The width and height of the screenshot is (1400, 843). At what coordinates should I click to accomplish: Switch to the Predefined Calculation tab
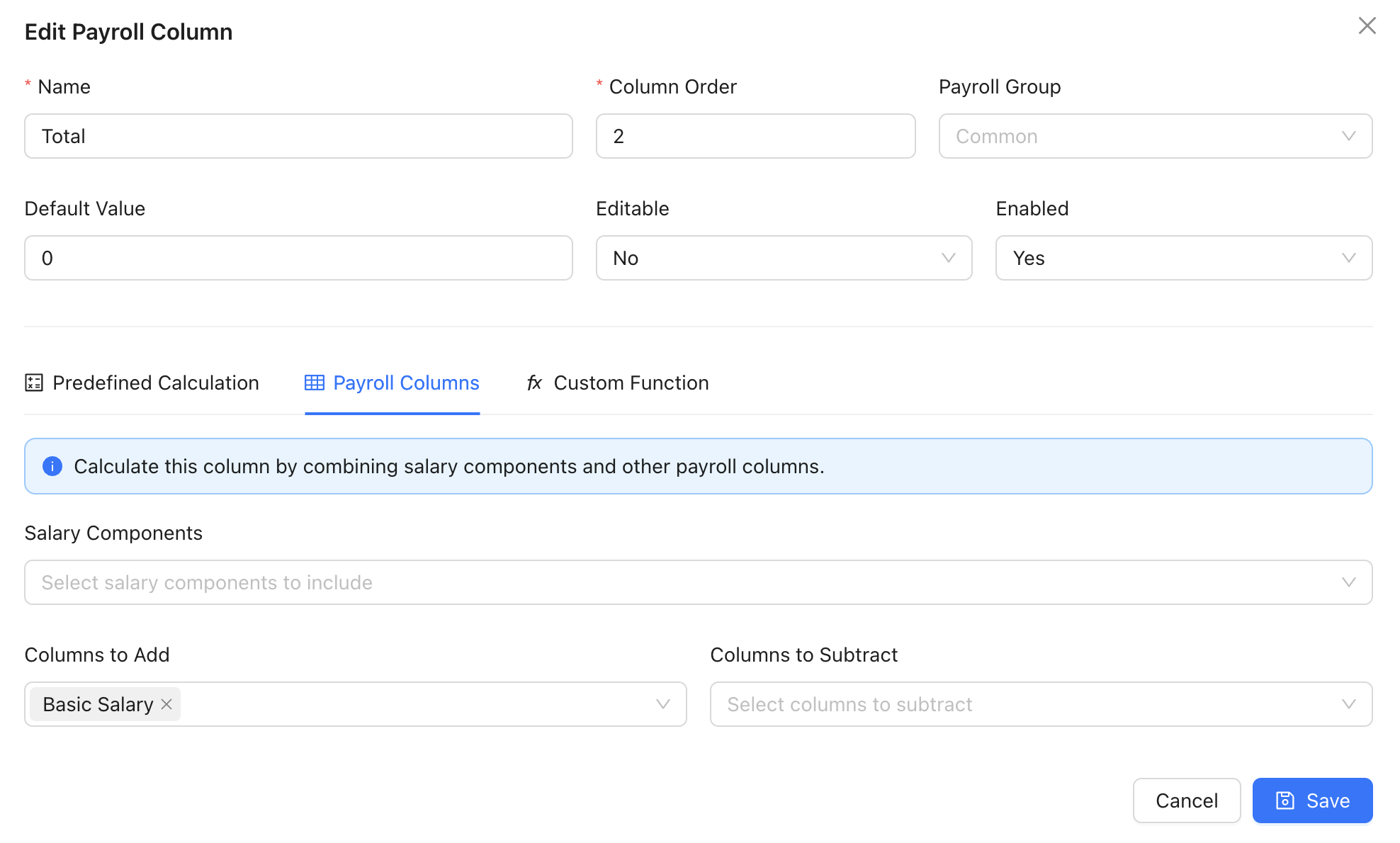(155, 383)
